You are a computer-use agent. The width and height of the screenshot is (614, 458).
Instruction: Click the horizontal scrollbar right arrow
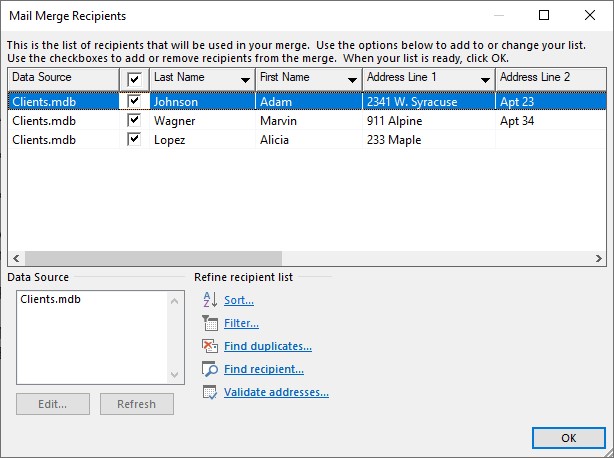tap(598, 258)
